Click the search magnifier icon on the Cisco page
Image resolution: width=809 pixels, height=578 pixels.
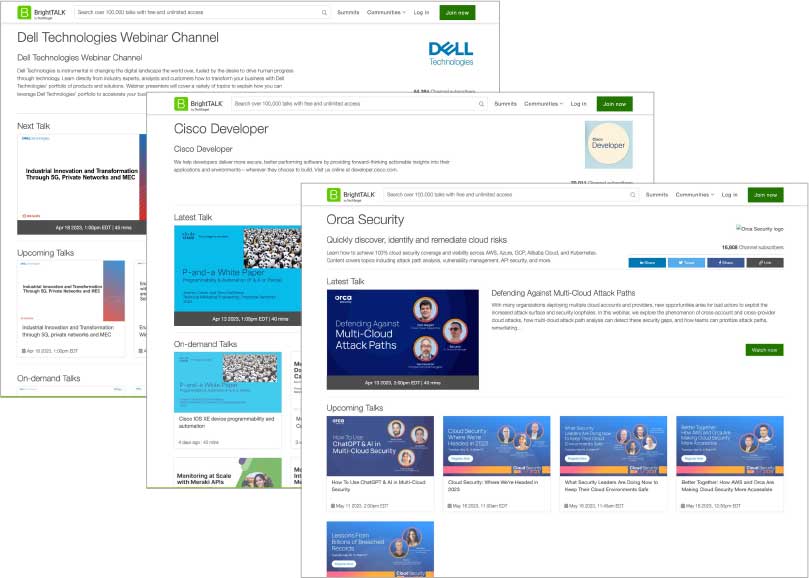coord(482,104)
